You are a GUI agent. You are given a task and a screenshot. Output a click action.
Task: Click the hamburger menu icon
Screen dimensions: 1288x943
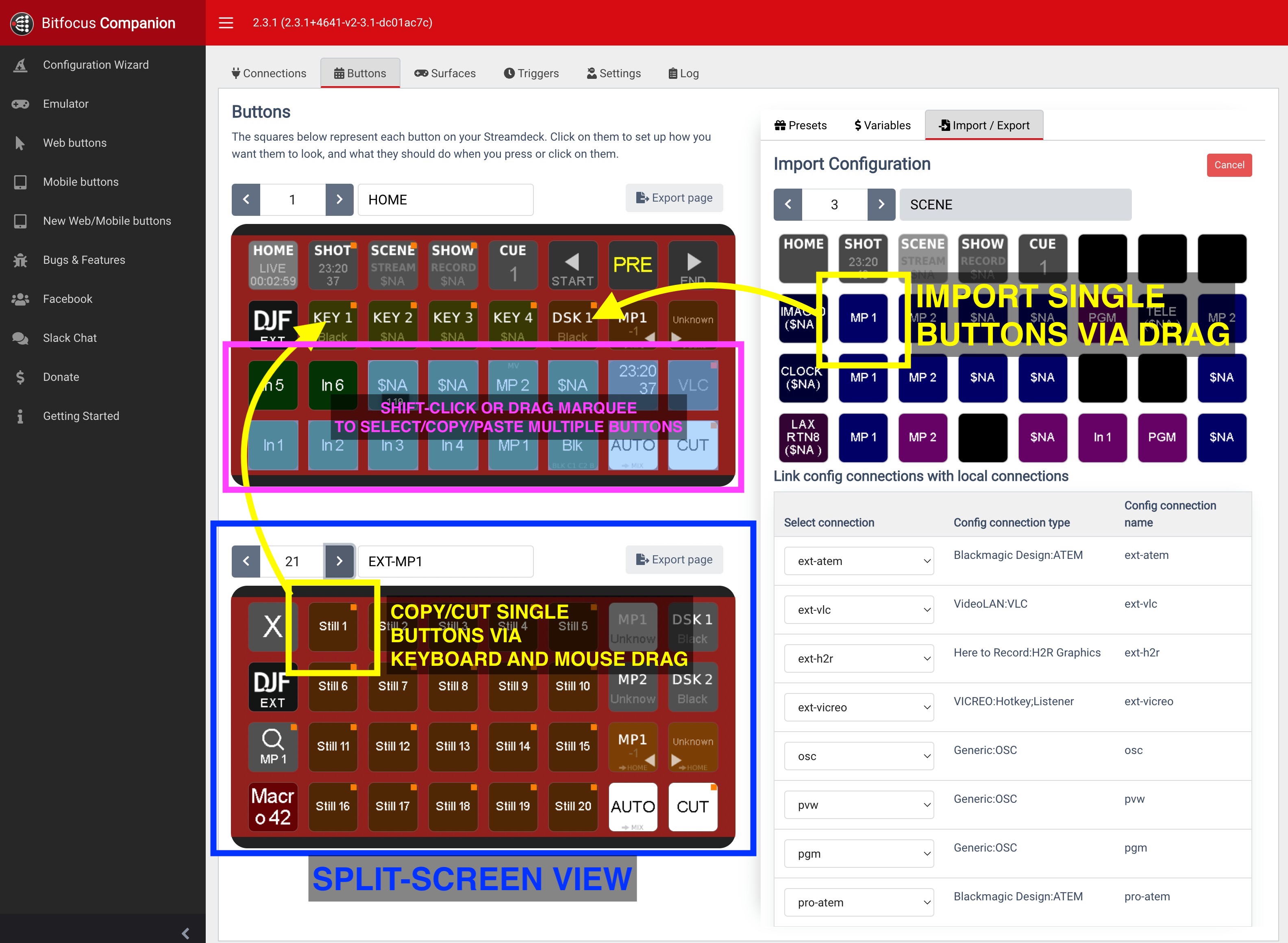[x=226, y=23]
